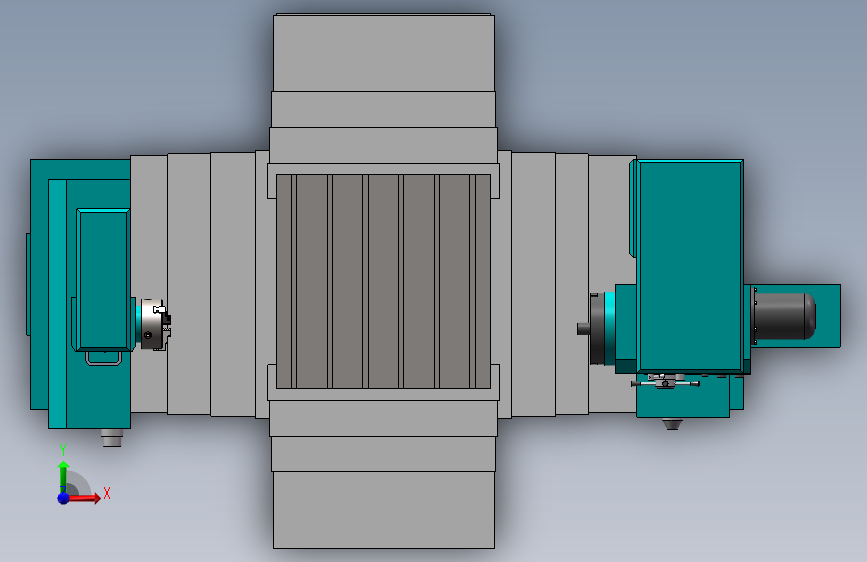The image size is (867, 562).
Task: Click the green Y axis arrow of the triad
Action: (x=63, y=476)
